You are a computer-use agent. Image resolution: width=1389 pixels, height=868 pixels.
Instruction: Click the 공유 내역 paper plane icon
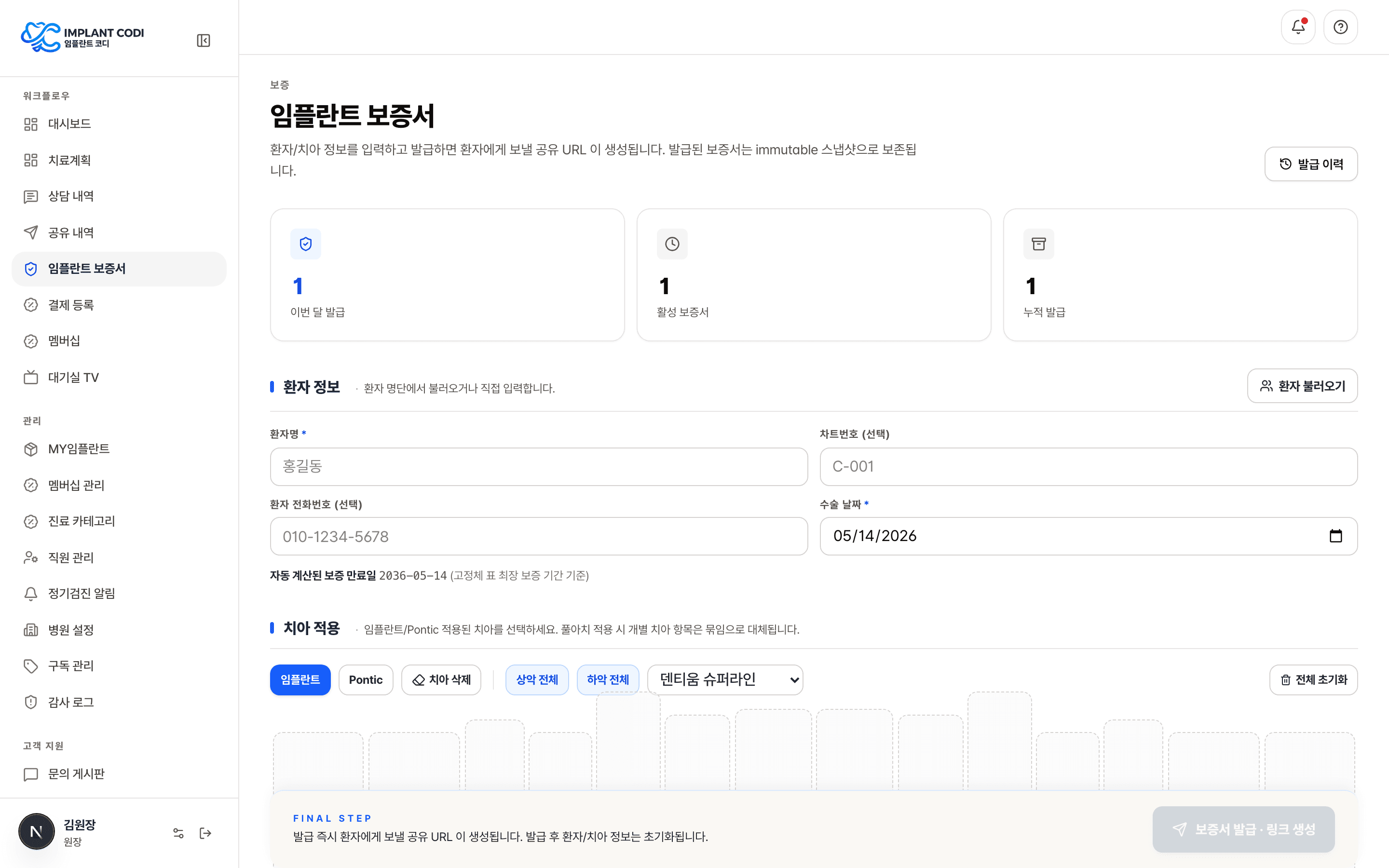(x=31, y=232)
